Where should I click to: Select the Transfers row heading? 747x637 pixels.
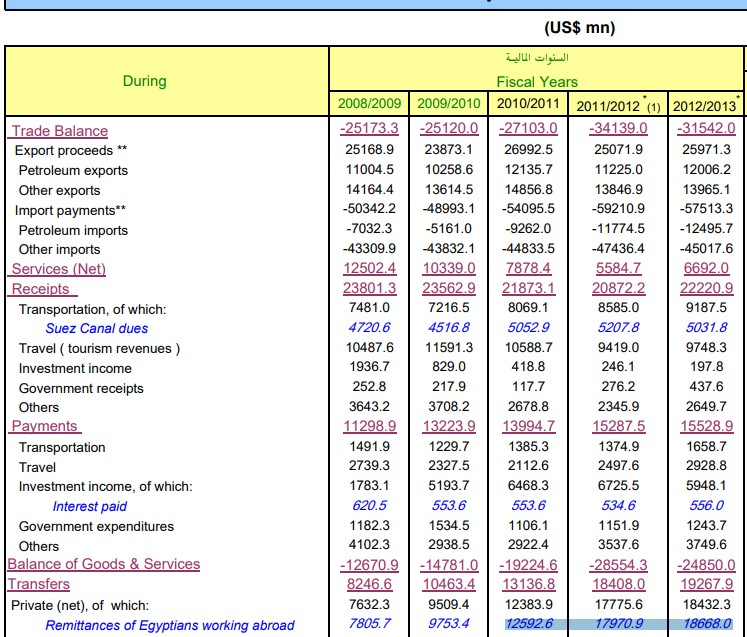tap(39, 584)
